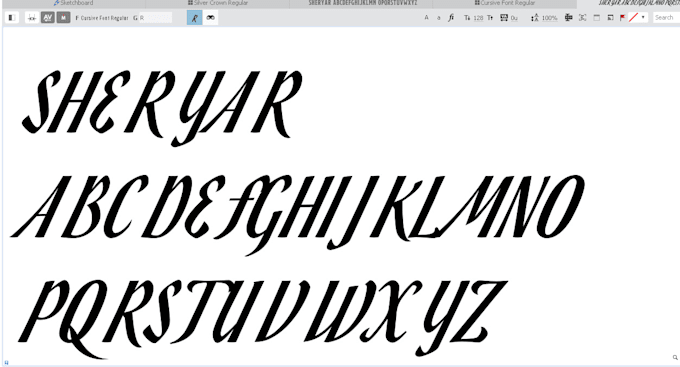Screen dimensions: 680x367
Task: Toggle the sidebar panel icon
Action: (x=12, y=18)
